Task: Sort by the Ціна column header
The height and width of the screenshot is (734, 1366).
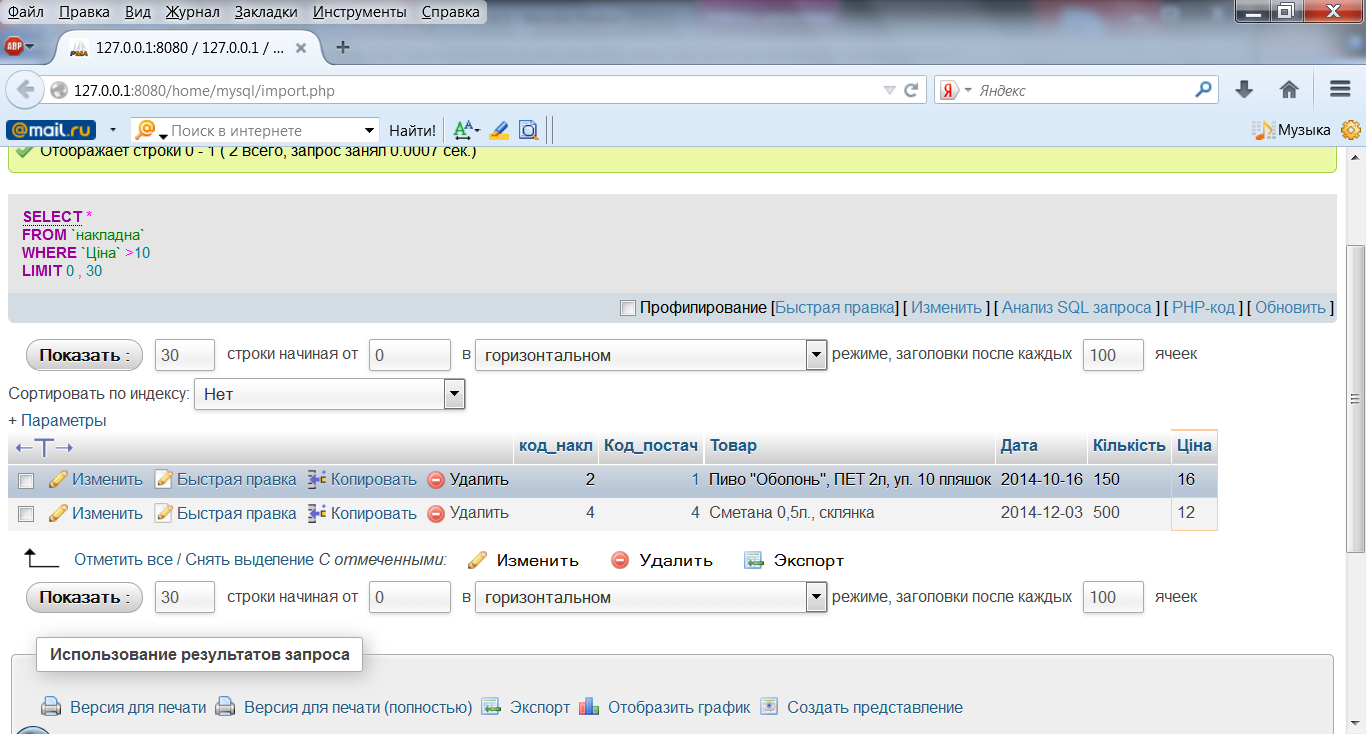Action: tap(1194, 446)
